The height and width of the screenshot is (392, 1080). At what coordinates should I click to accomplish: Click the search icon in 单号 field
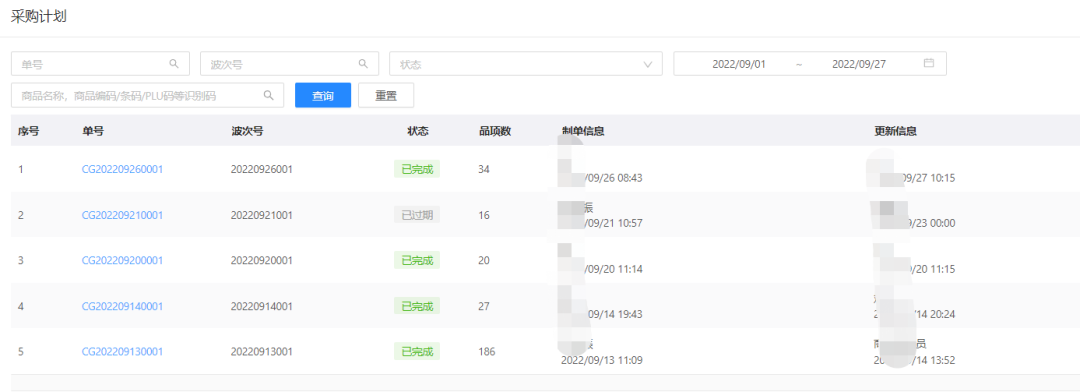click(174, 63)
